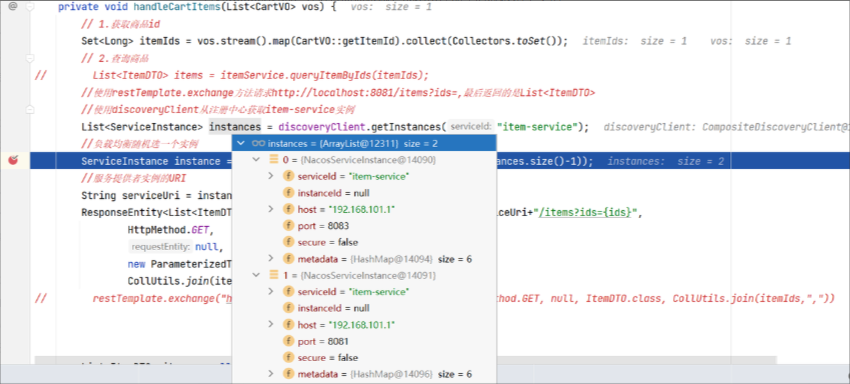Expand serviceId under entry 1
The width and height of the screenshot is (850, 384).
point(271,292)
